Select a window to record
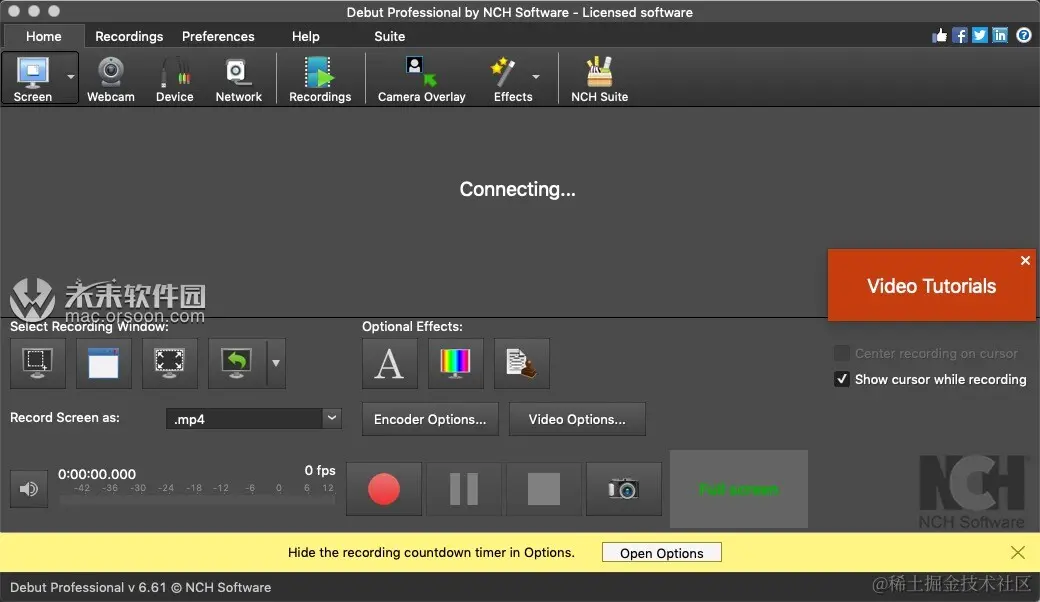Image resolution: width=1040 pixels, height=602 pixels. click(103, 363)
